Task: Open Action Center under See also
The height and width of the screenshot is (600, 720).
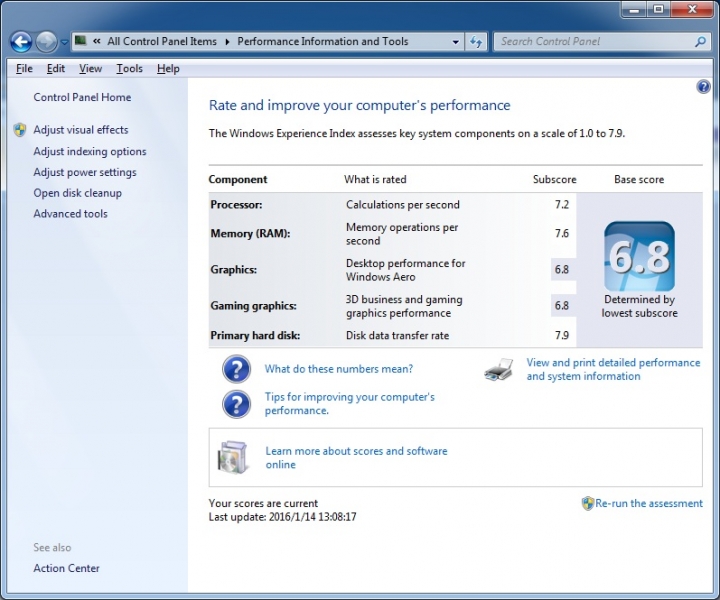Action: 66,568
